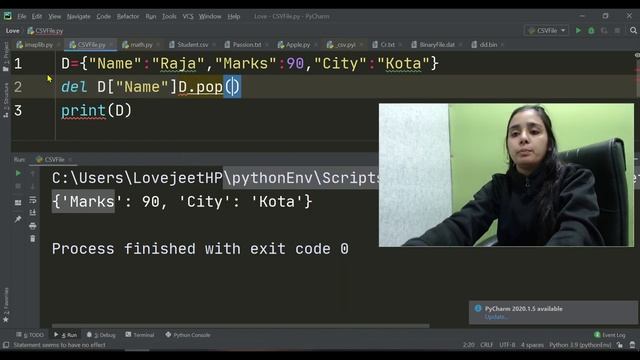640x360 pixels.
Task: Open Search Everywhere magnifier icon
Action: click(x=633, y=31)
